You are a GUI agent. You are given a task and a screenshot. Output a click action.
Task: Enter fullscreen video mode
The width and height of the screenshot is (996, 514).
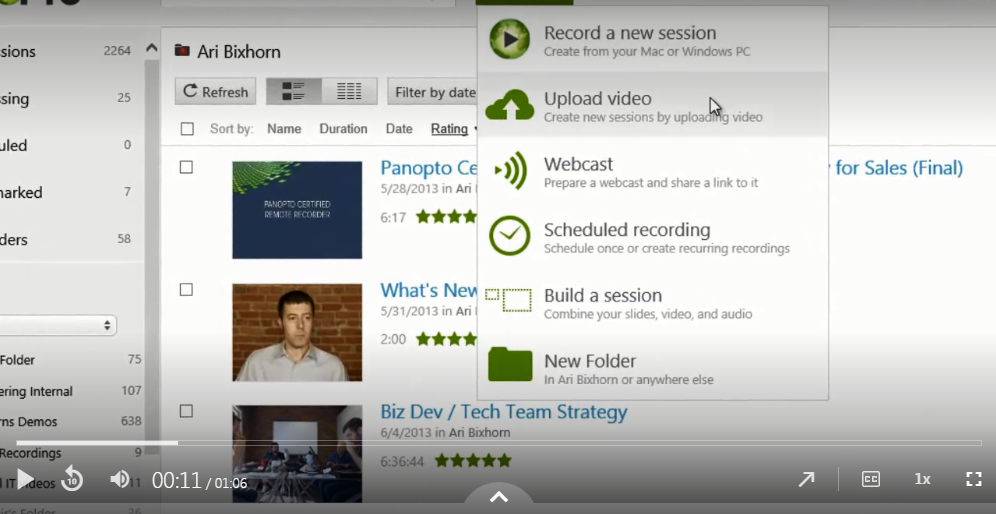click(973, 479)
